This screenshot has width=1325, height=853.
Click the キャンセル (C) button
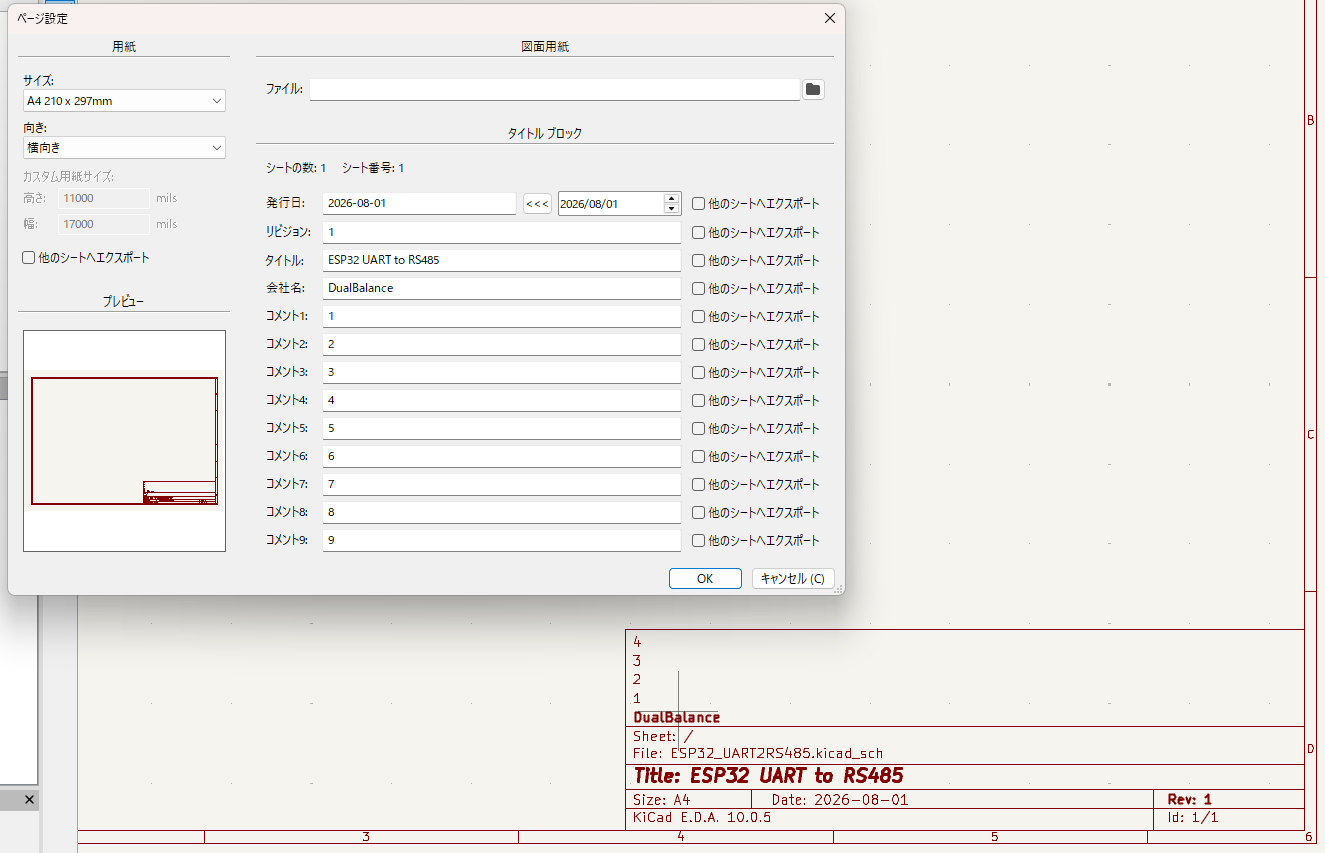tap(793, 579)
